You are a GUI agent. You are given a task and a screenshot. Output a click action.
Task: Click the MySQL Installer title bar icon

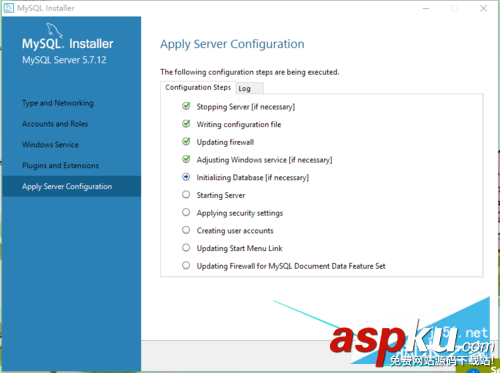tap(9, 8)
